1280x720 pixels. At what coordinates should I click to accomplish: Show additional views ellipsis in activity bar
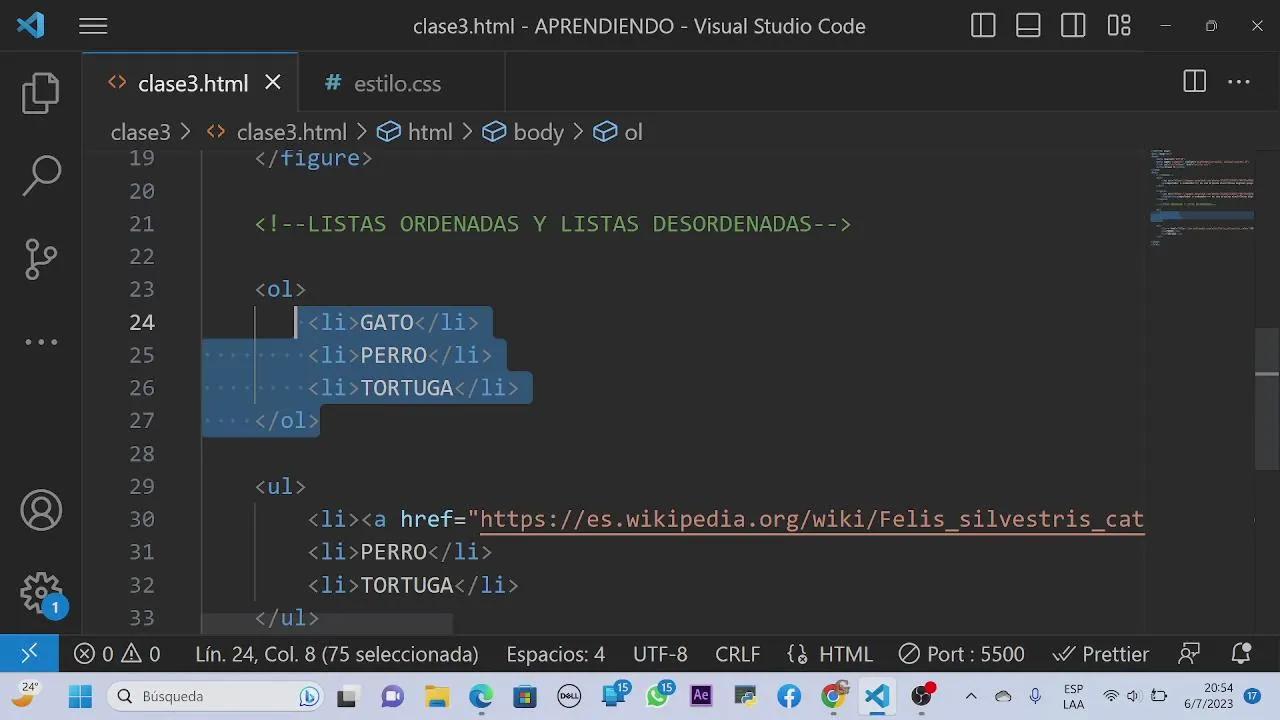pyautogui.click(x=41, y=342)
